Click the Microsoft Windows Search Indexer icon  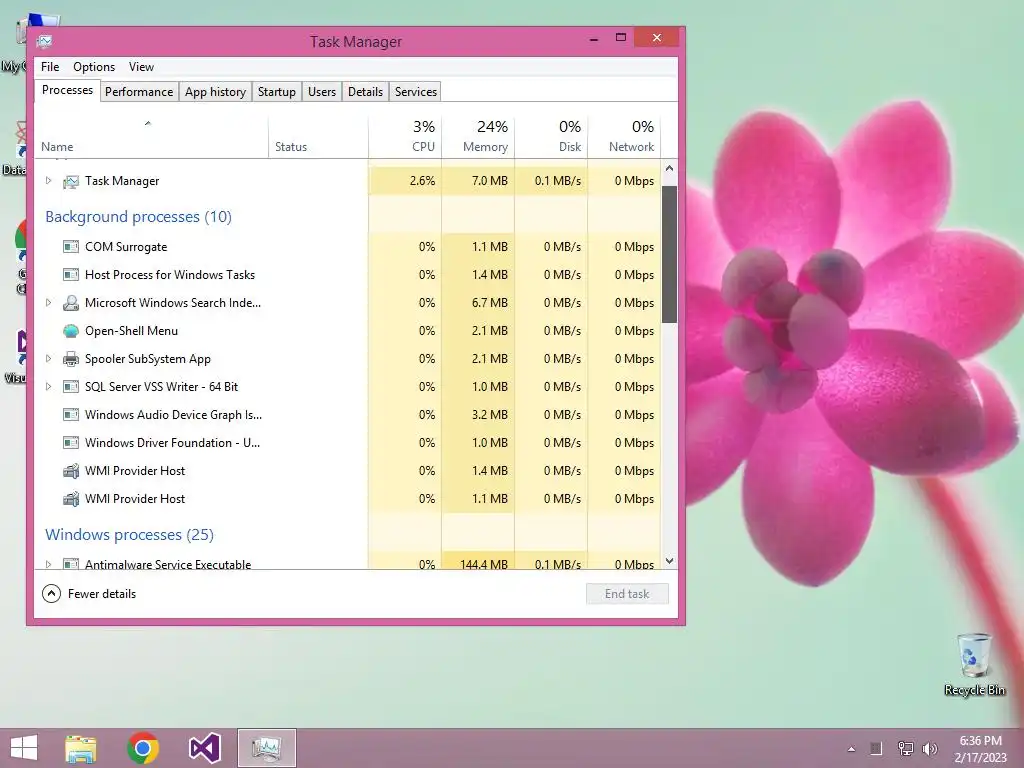coord(71,303)
